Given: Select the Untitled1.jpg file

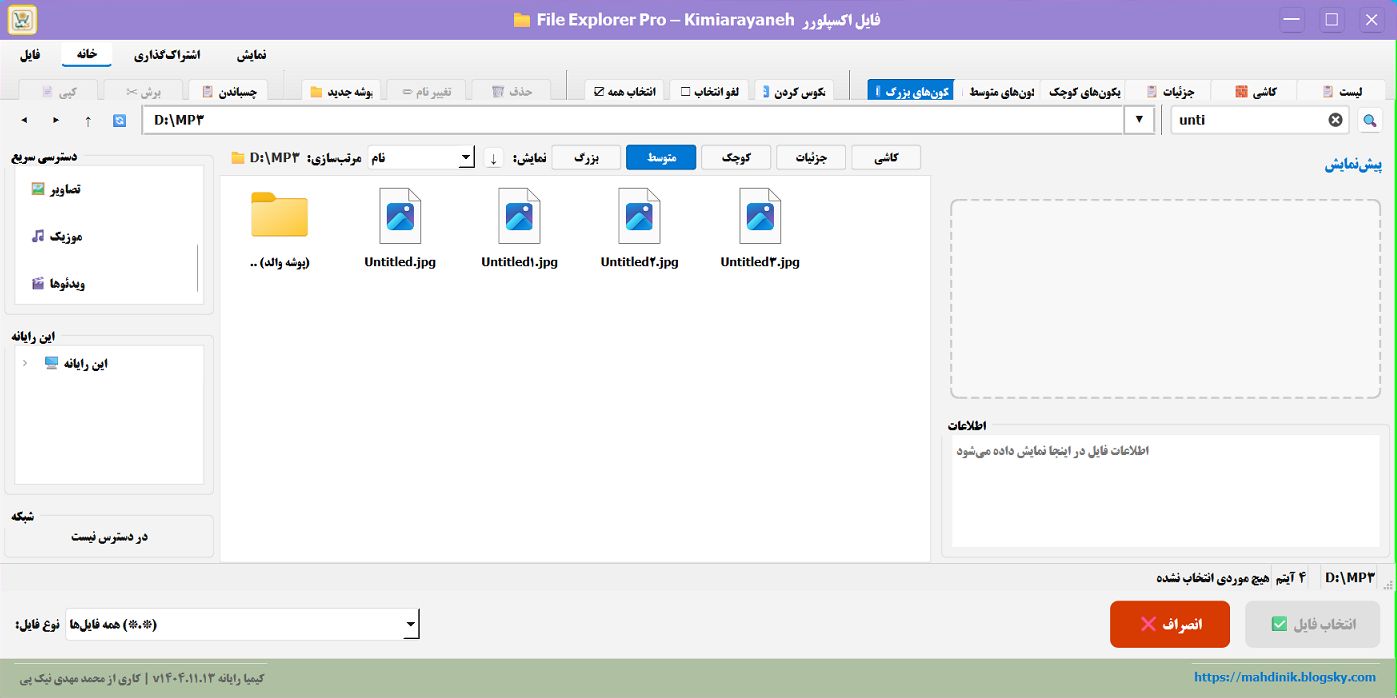Looking at the screenshot, I should (519, 229).
